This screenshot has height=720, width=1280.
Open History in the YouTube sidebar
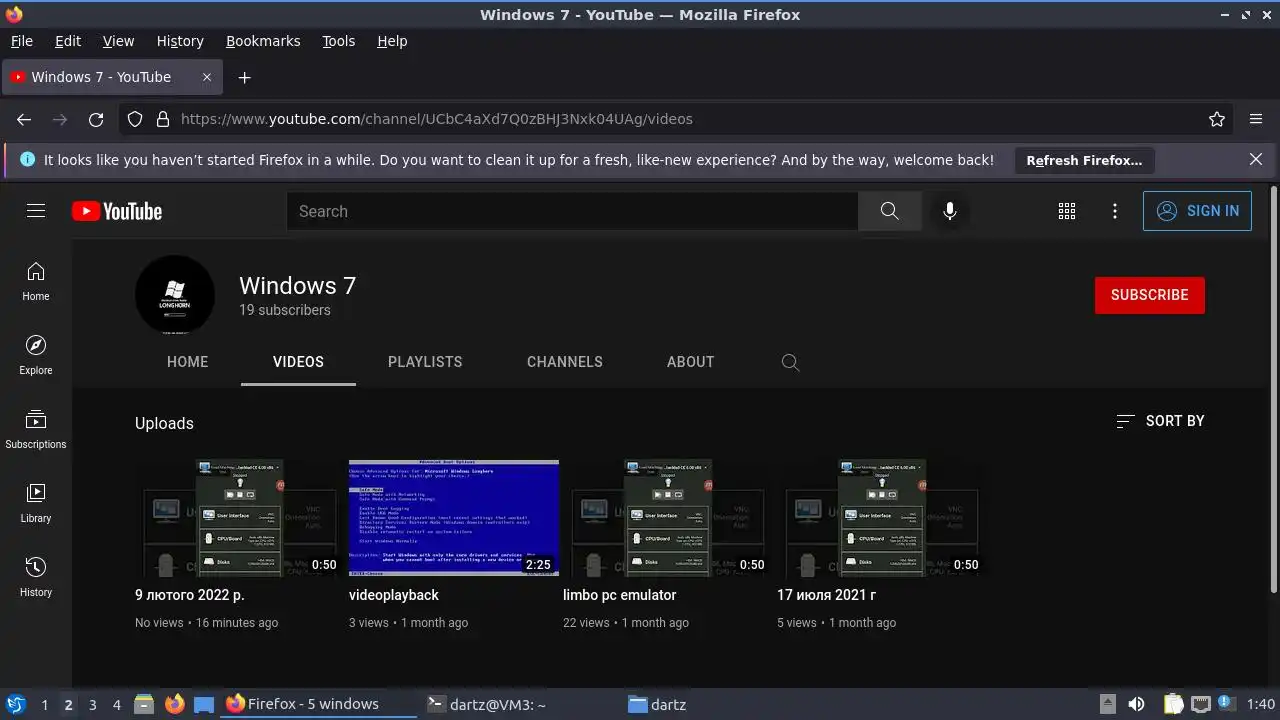pos(36,577)
